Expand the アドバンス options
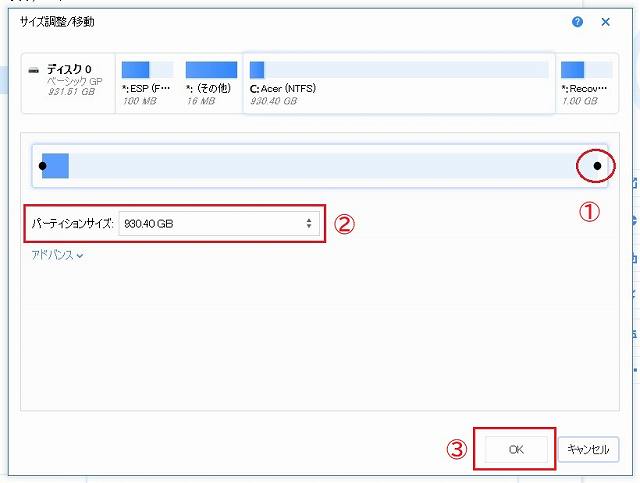640x483 pixels. click(57, 256)
